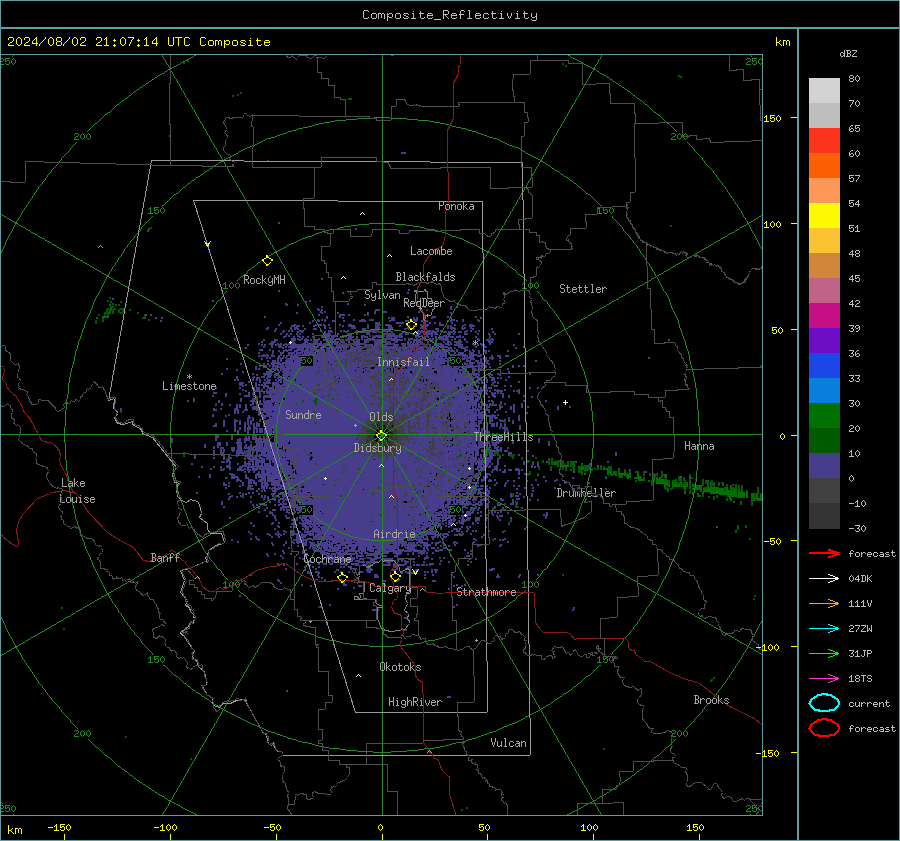Click the Hanna city label
Viewport: 900px width, 841px height.
tap(699, 446)
